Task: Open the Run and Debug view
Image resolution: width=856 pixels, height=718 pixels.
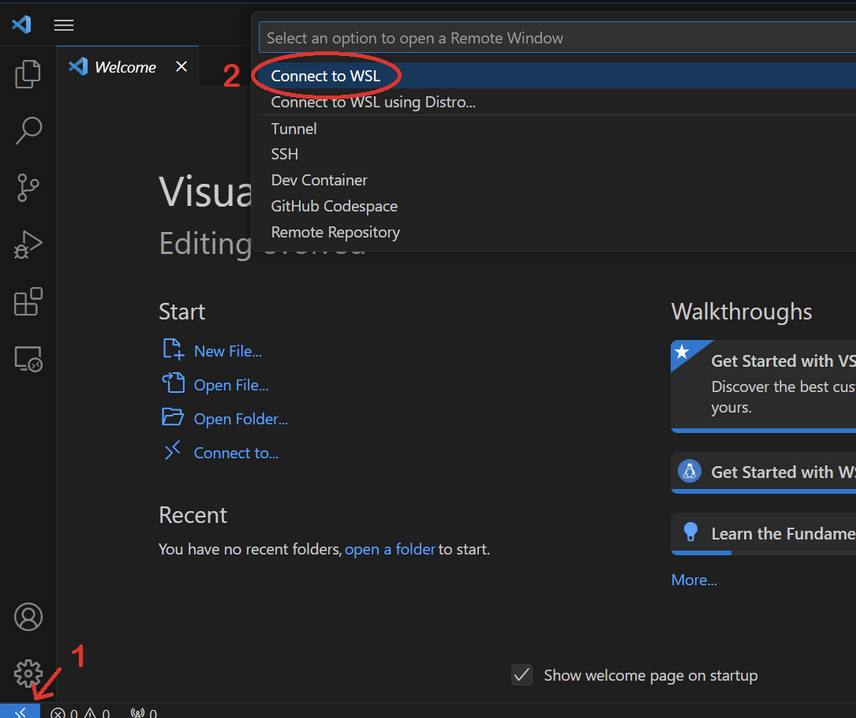Action: pyautogui.click(x=28, y=245)
